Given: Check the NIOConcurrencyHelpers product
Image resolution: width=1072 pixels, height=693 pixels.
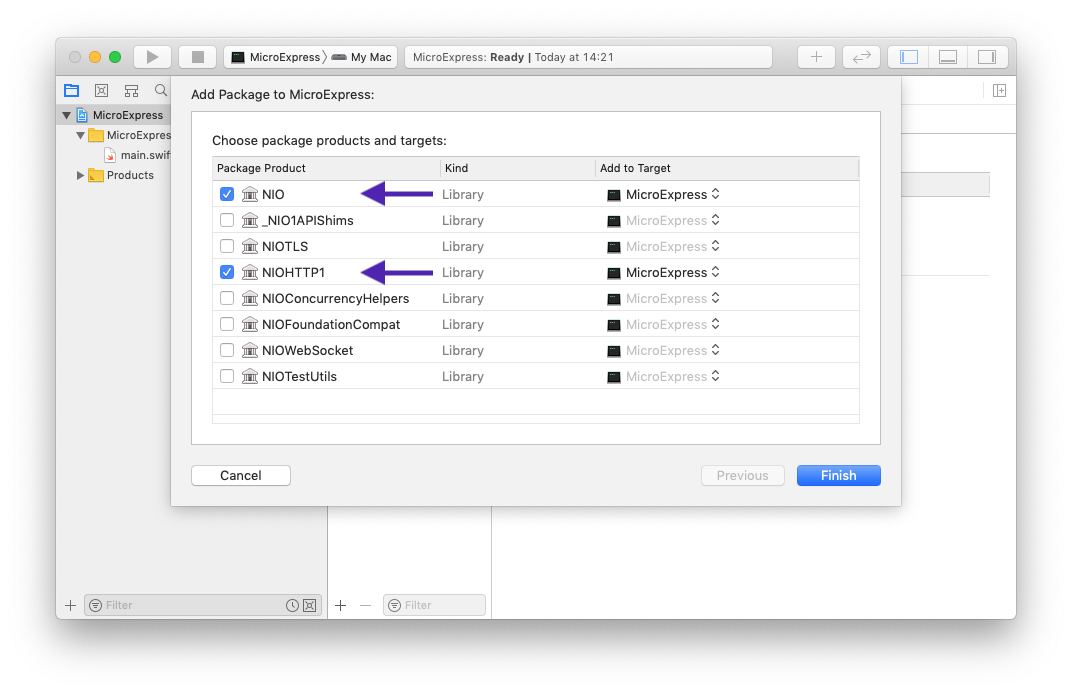Looking at the screenshot, I should click(227, 298).
